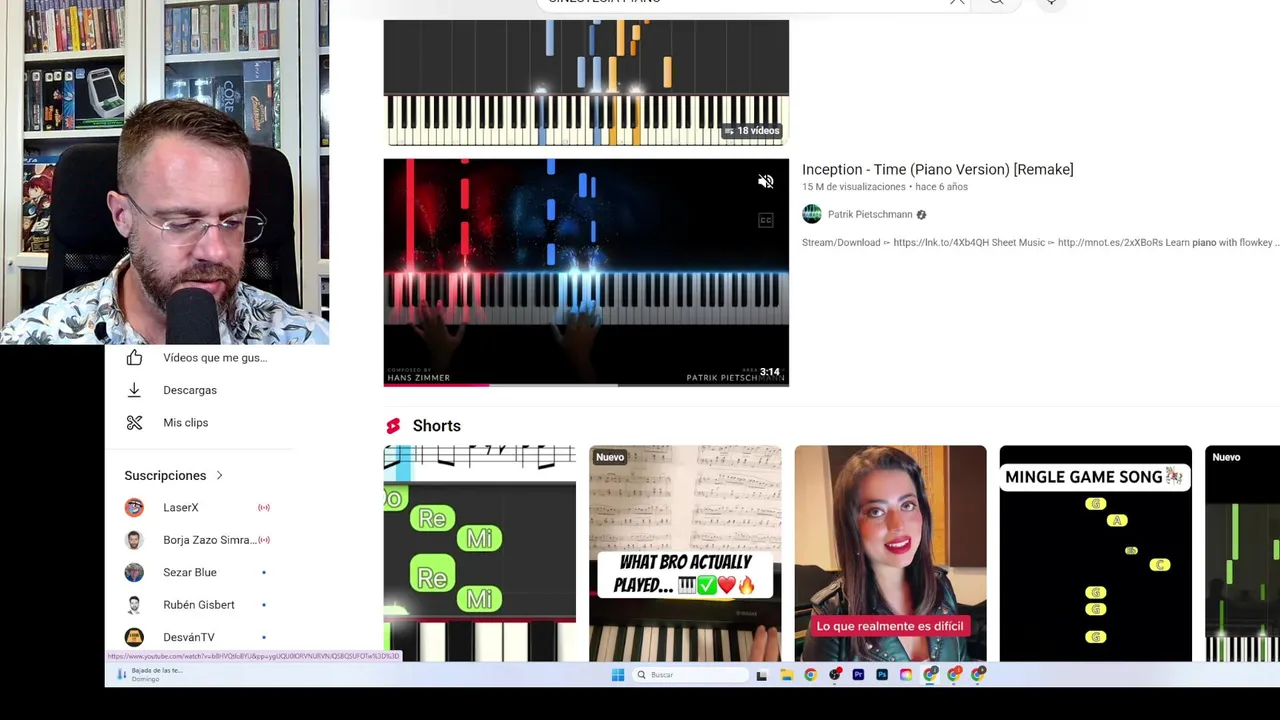The width and height of the screenshot is (1280, 720).
Task: Select DesvánTV subscription name
Action: coord(189,637)
